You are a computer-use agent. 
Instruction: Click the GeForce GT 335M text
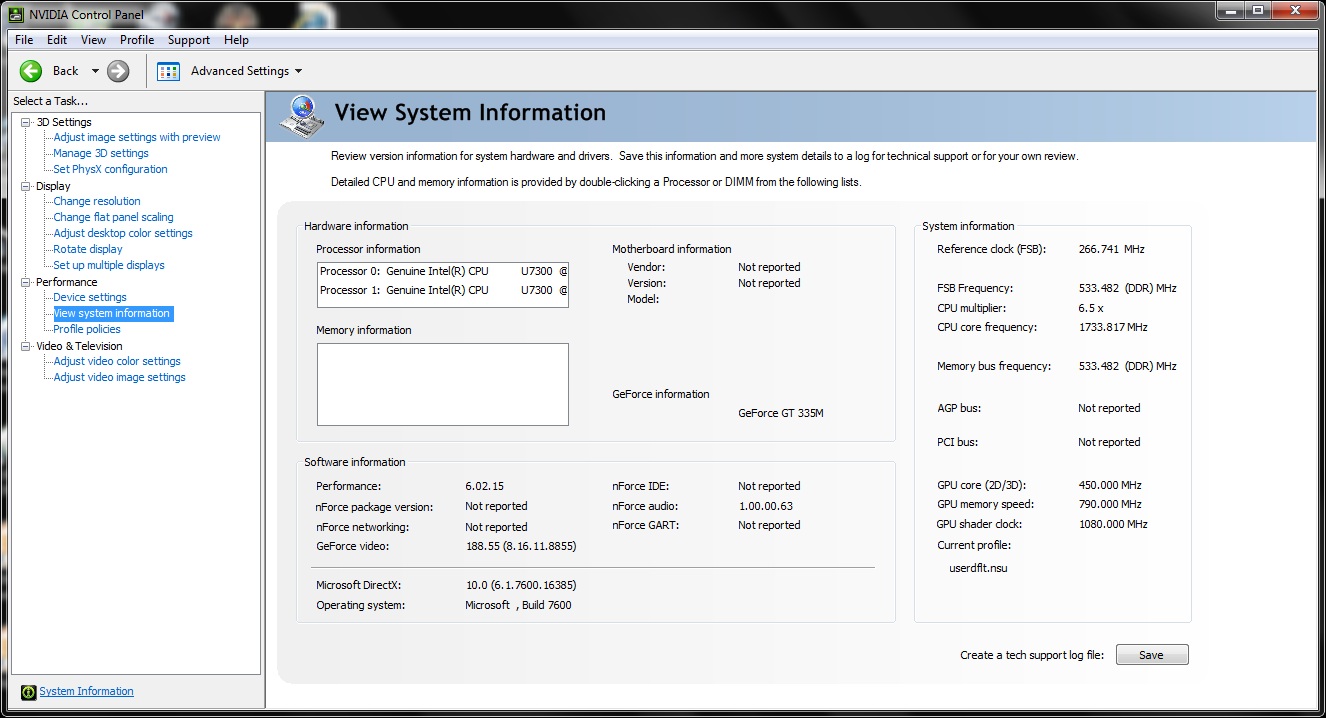click(x=781, y=413)
